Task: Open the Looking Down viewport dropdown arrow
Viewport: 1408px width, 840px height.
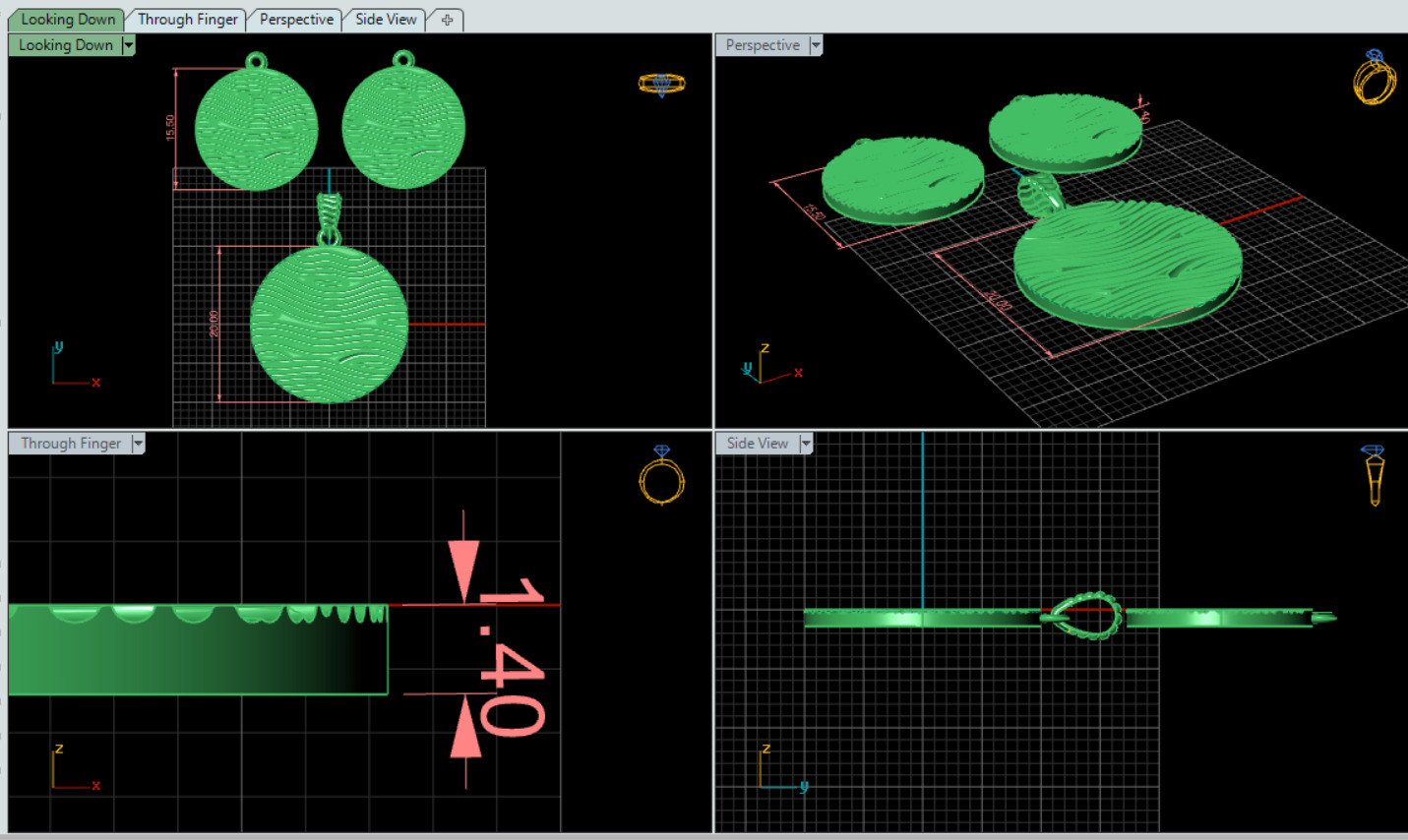Action: click(x=128, y=45)
